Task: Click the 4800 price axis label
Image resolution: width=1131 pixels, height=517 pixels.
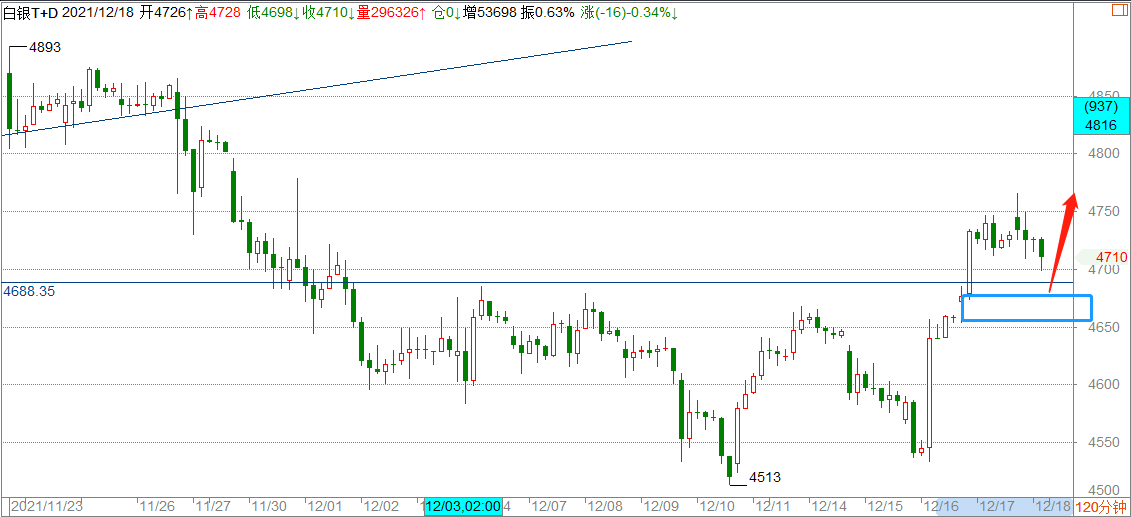Action: pyautogui.click(x=1104, y=153)
